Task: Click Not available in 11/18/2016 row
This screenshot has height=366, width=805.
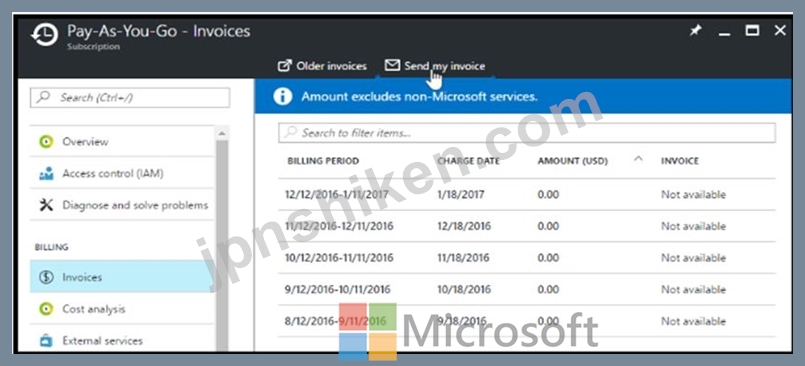Action: pos(693,258)
